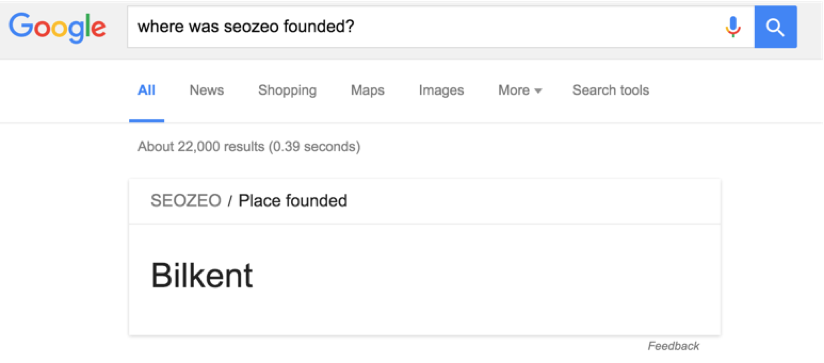
Task: Start voice search with microphone icon
Action: 733,27
